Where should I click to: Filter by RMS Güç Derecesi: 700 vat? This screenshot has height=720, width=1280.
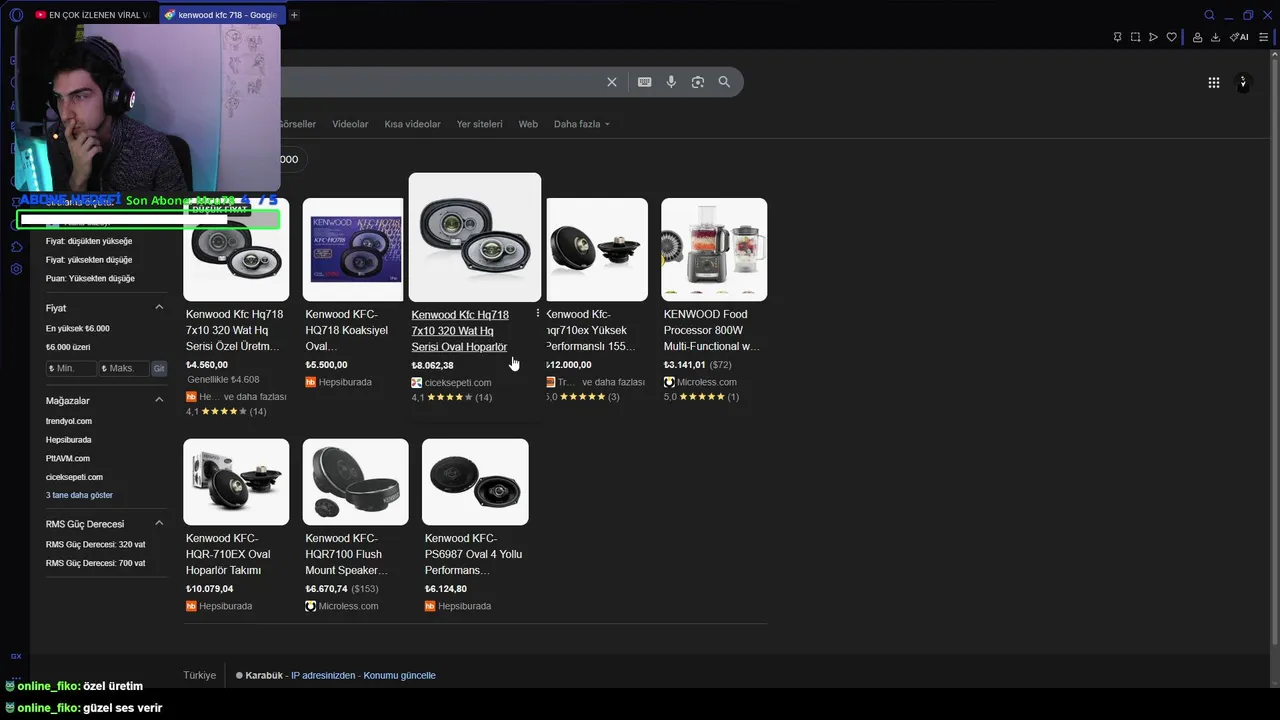[x=95, y=563]
